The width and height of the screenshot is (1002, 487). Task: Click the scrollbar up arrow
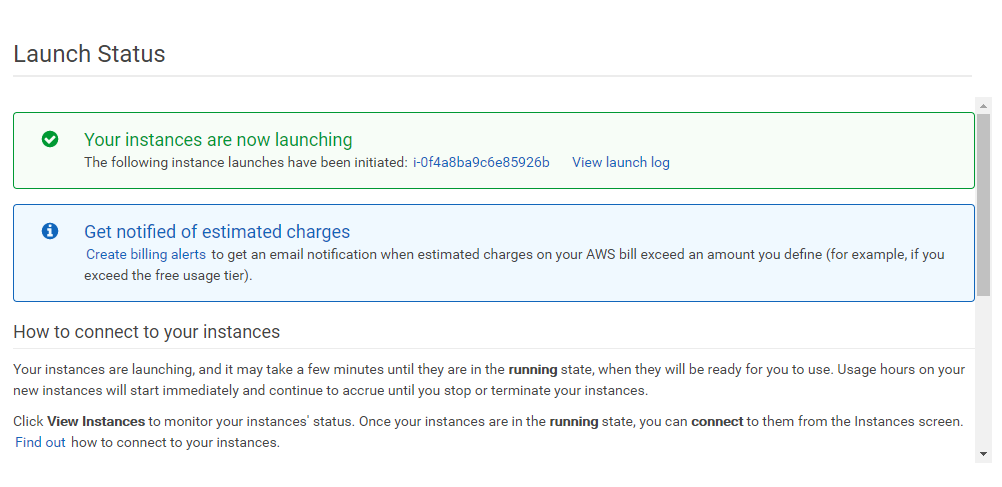pos(984,105)
